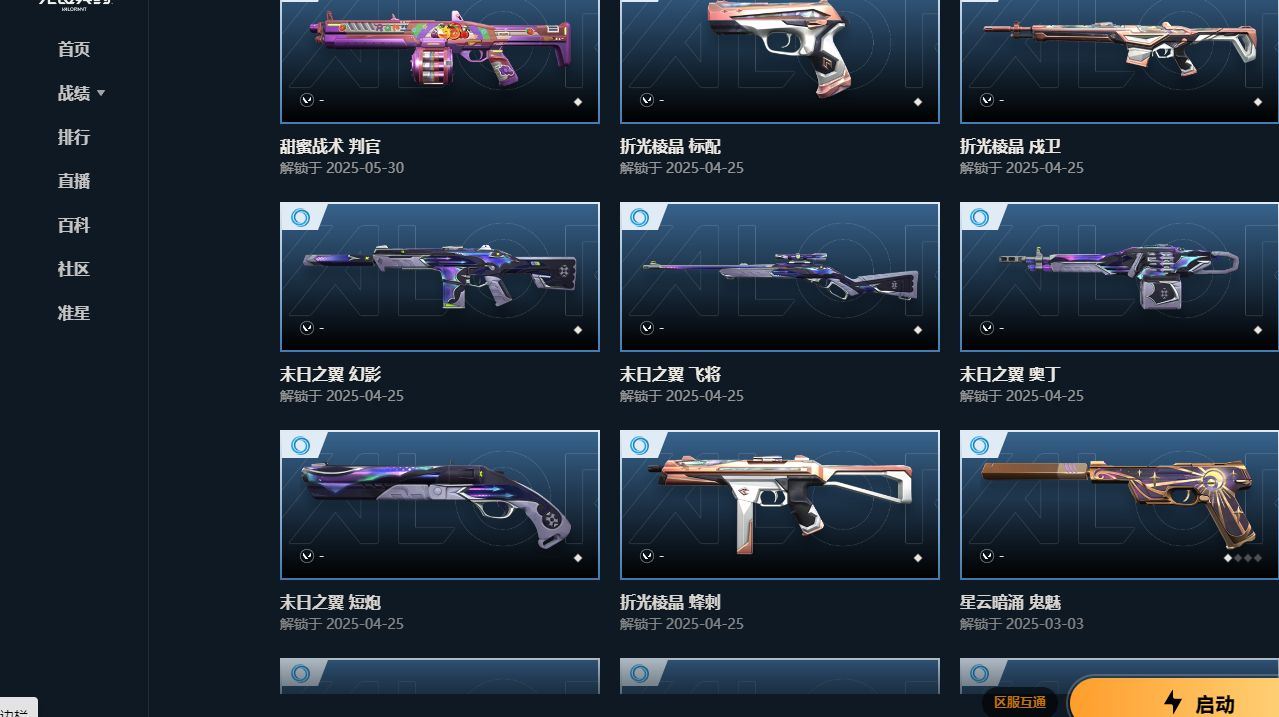The height and width of the screenshot is (717, 1279).
Task: Click the Valorant points icon on 折光棱晶 蜂刺 card
Action: pyautogui.click(x=647, y=556)
